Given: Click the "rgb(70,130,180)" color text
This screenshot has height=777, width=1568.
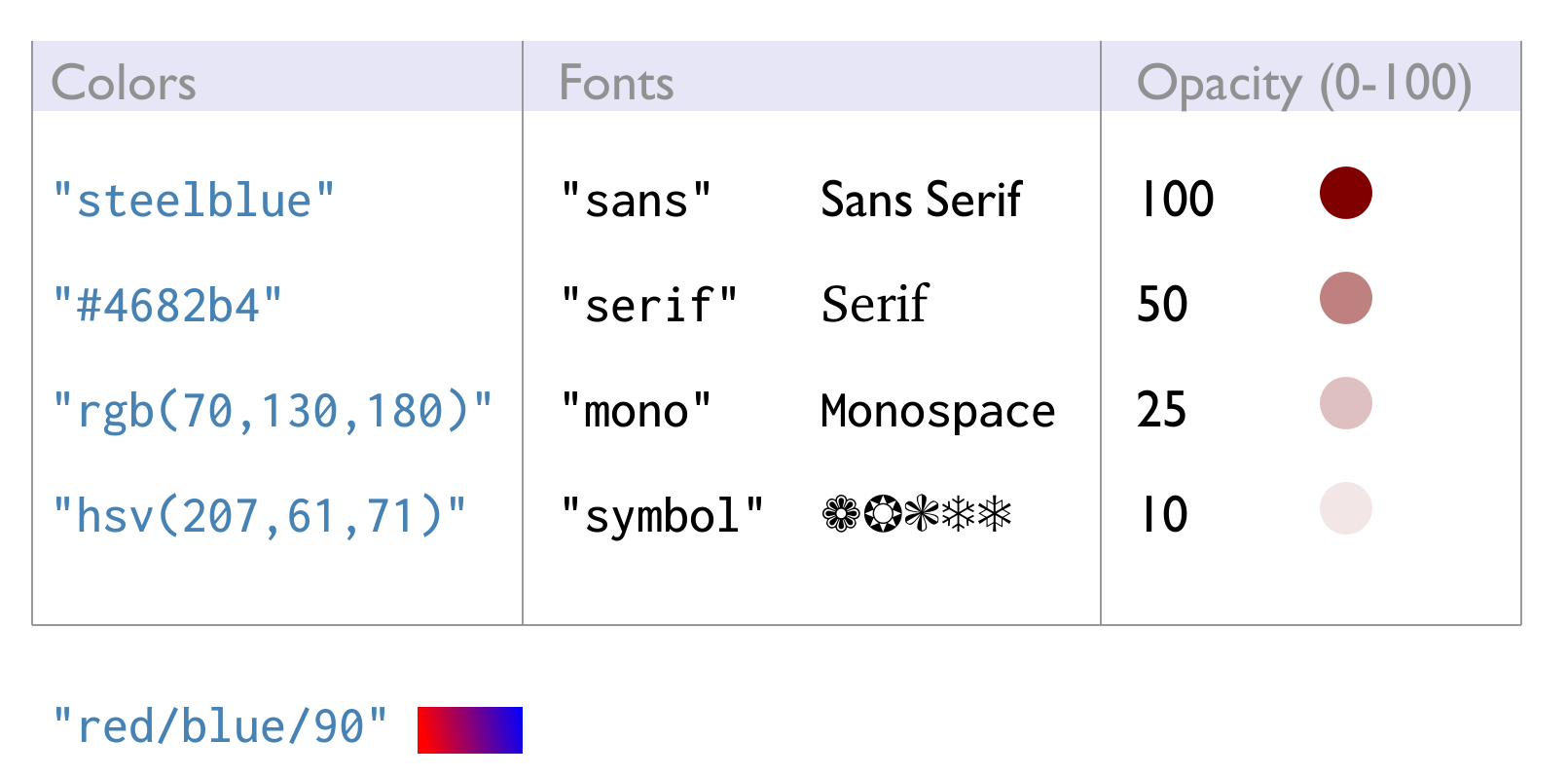Looking at the screenshot, I should point(273,411).
